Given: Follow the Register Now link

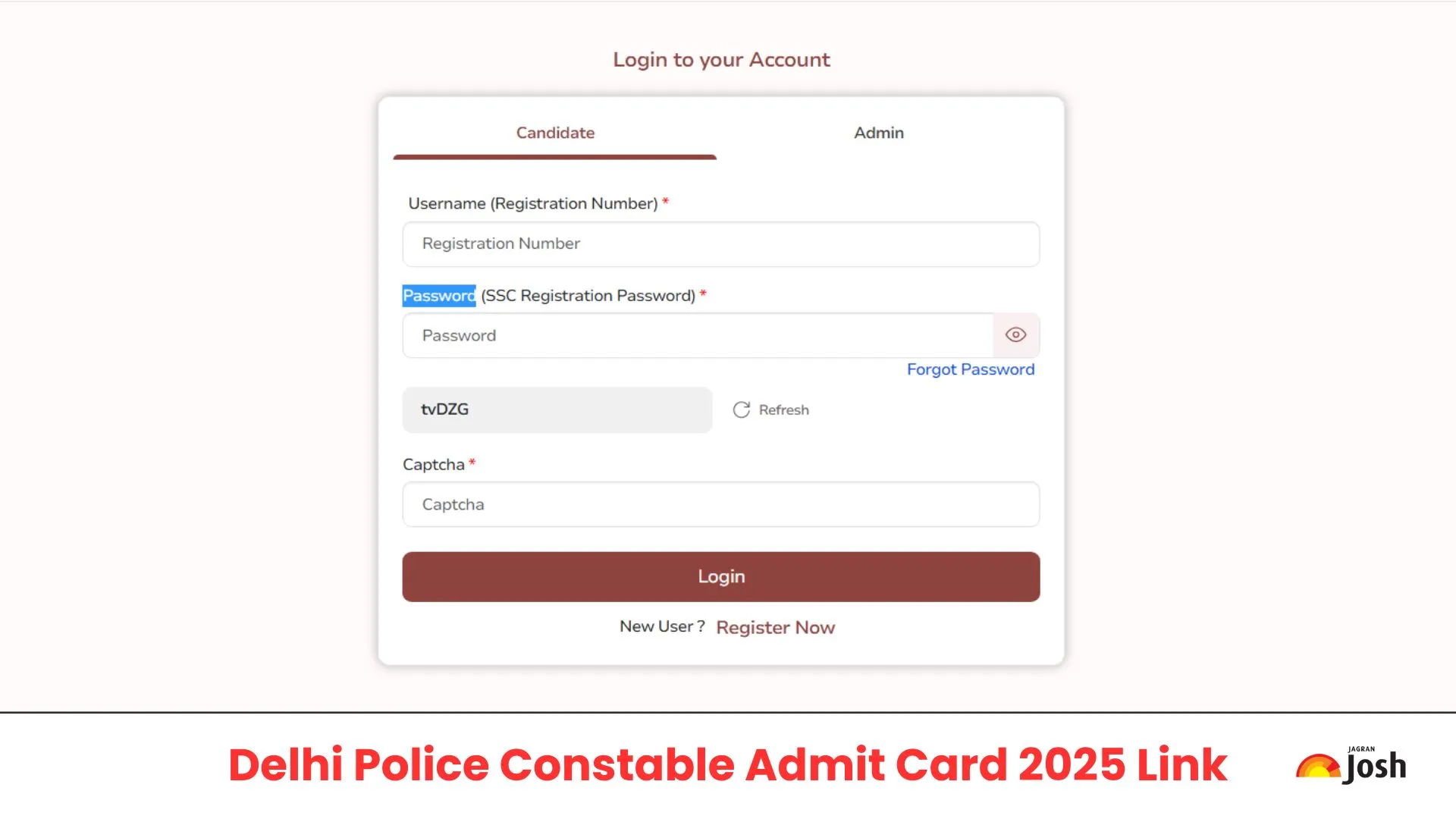Looking at the screenshot, I should click(x=775, y=627).
